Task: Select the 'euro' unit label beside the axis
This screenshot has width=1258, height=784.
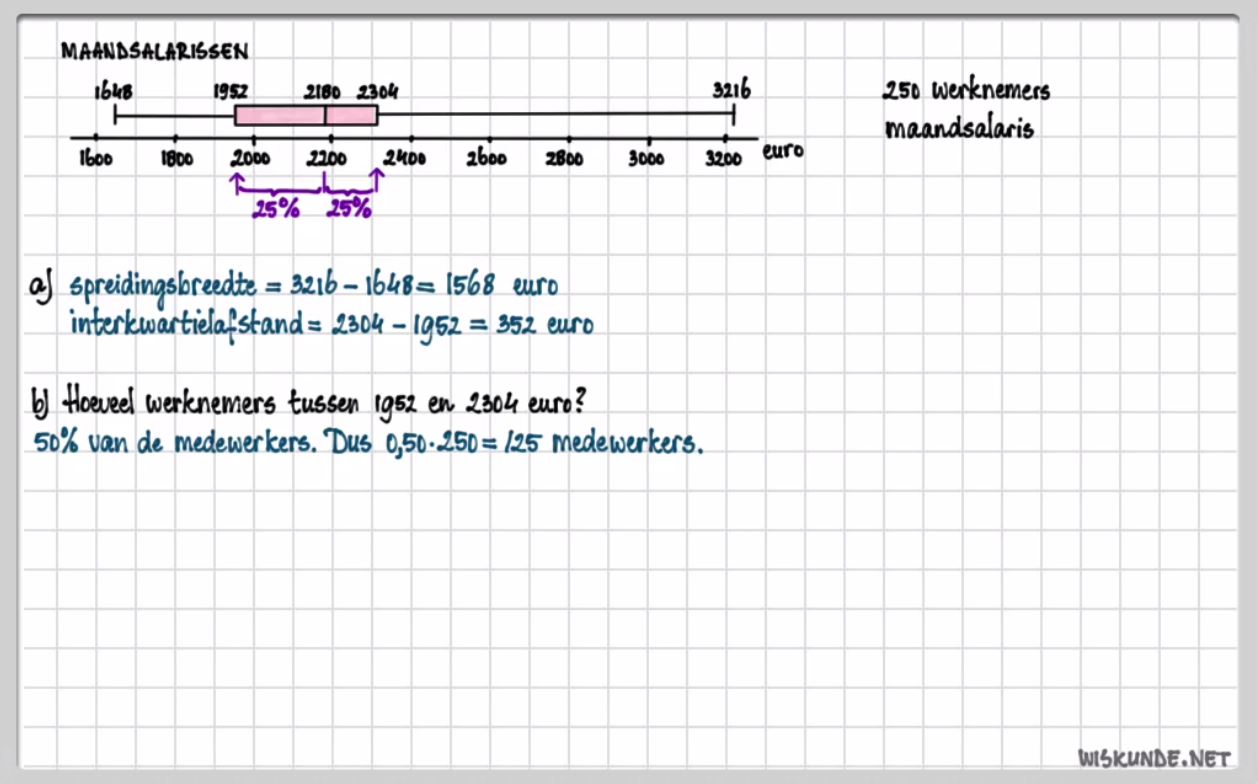Action: (x=783, y=153)
